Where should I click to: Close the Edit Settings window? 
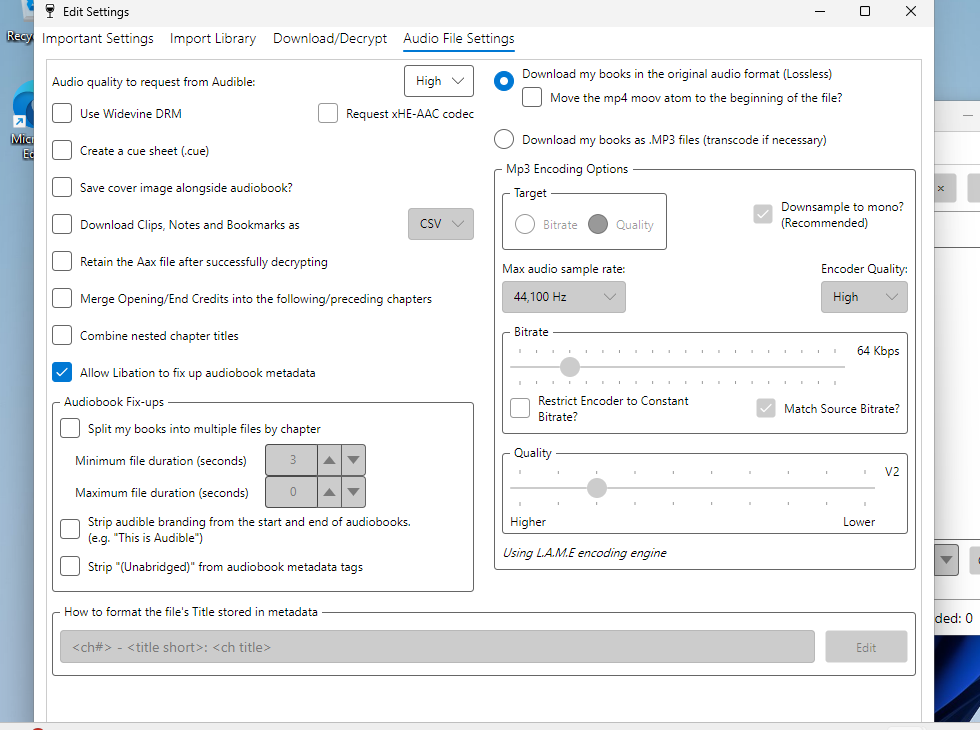[x=911, y=11]
